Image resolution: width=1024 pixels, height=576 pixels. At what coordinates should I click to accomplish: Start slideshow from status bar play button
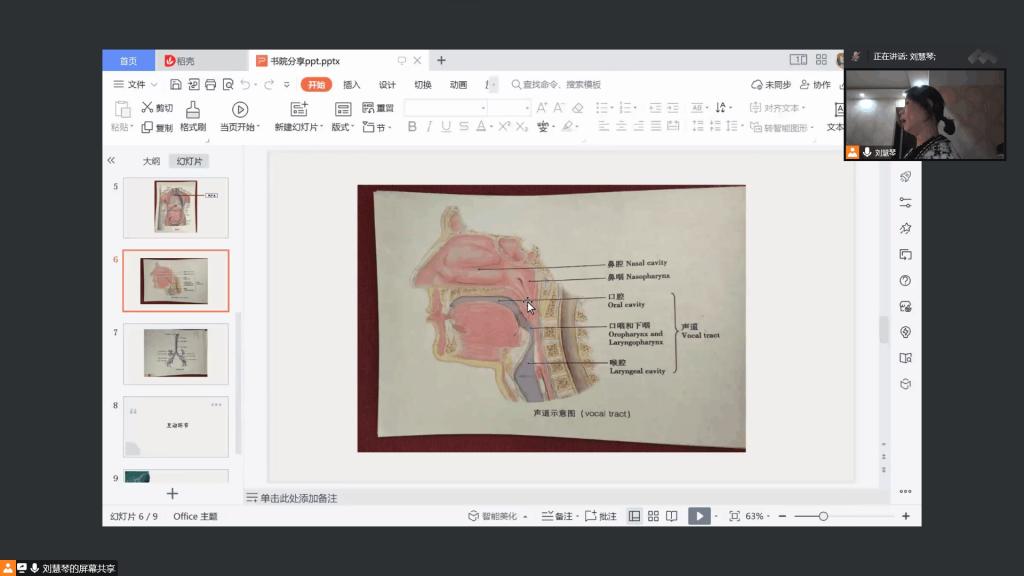coord(699,516)
